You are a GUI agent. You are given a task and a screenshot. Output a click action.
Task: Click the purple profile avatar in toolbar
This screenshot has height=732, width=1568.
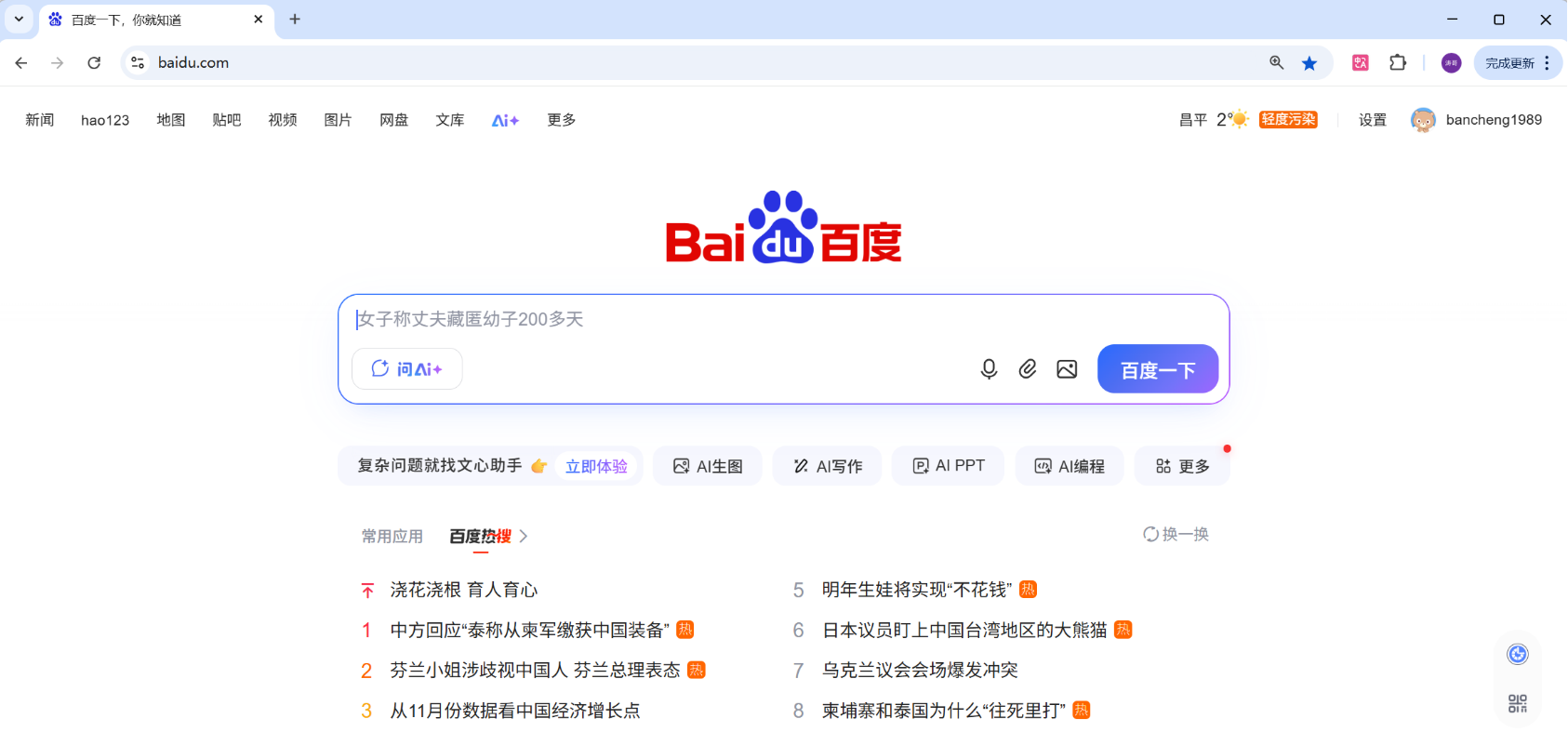1451,62
